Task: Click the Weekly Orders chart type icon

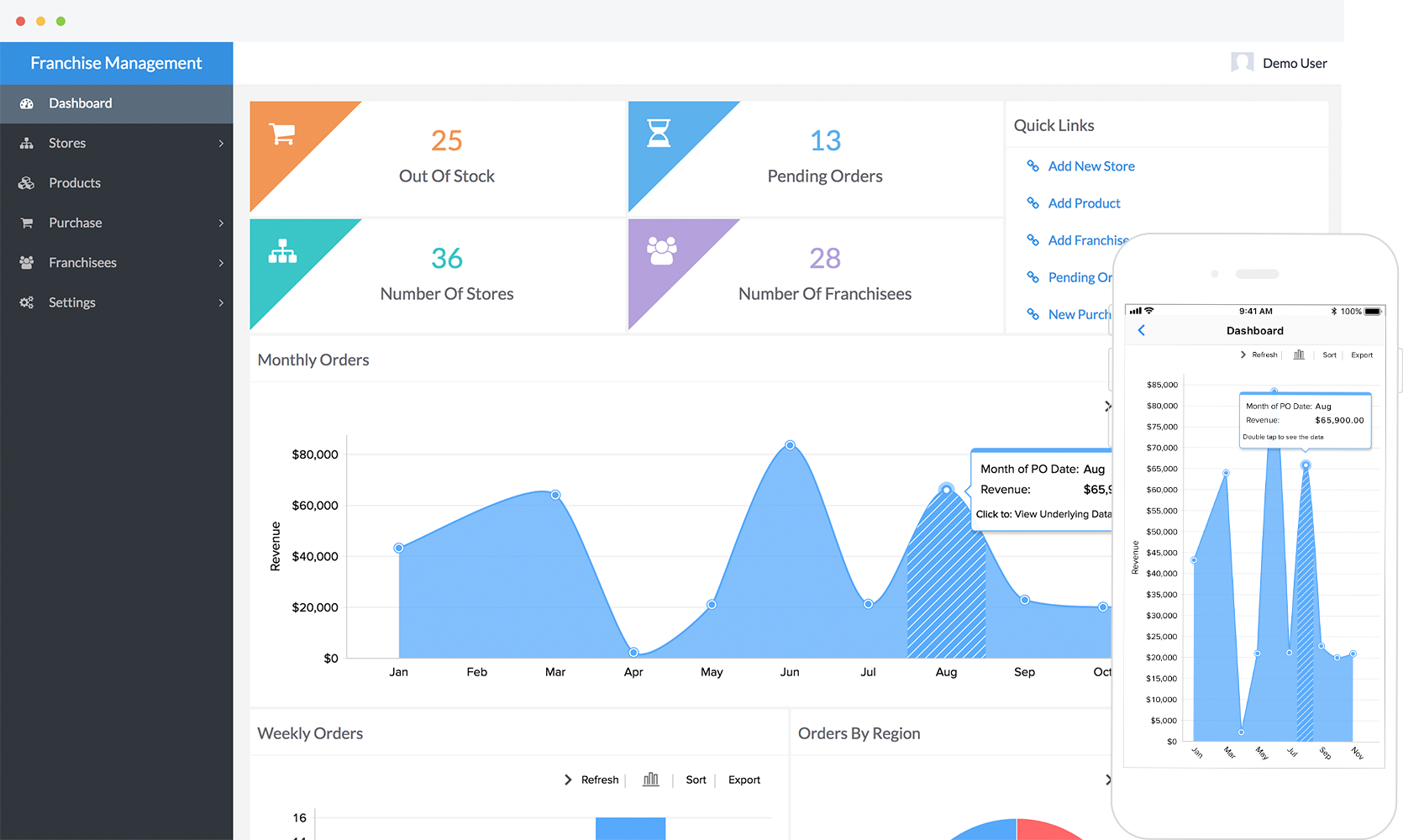Action: tap(650, 780)
